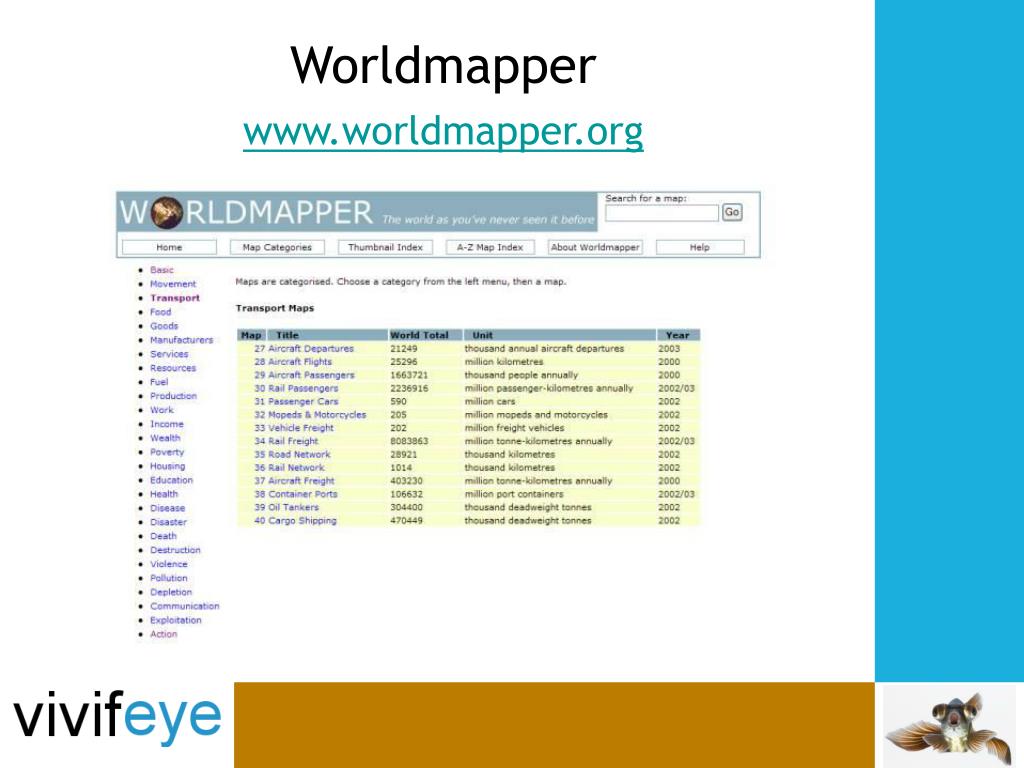Select the Destruction category link
The image size is (1024, 768).
176,550
